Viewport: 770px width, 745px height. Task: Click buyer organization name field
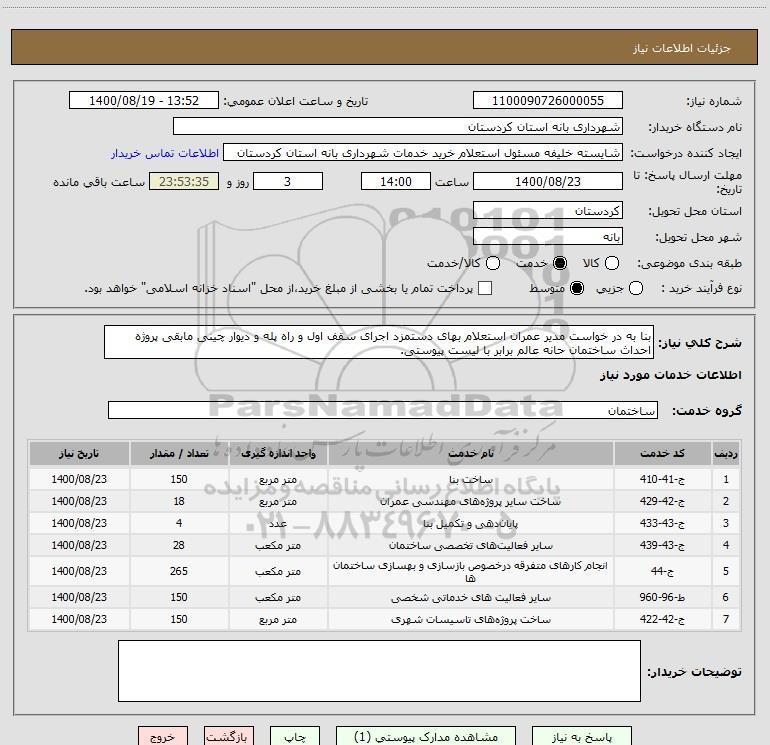(398, 127)
